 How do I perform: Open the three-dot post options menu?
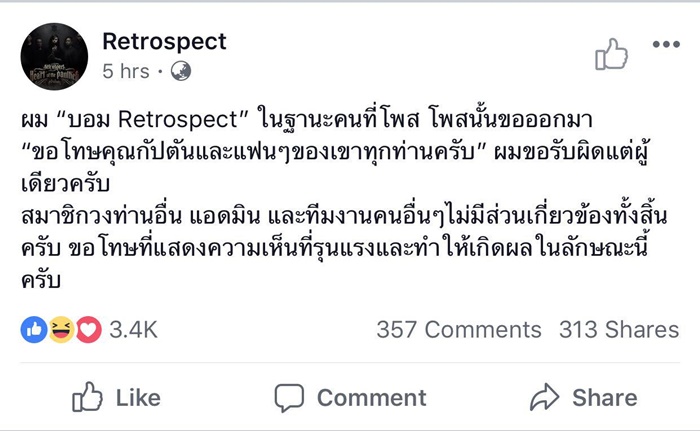[x=665, y=45]
